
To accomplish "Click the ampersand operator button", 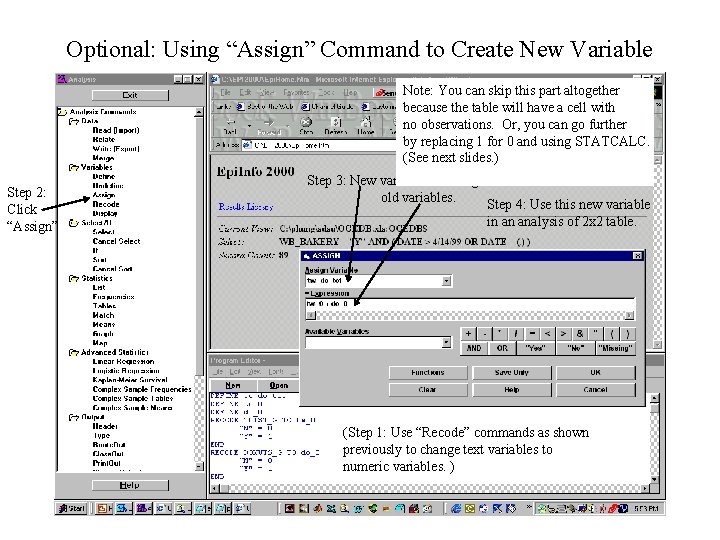I will coord(579,334).
